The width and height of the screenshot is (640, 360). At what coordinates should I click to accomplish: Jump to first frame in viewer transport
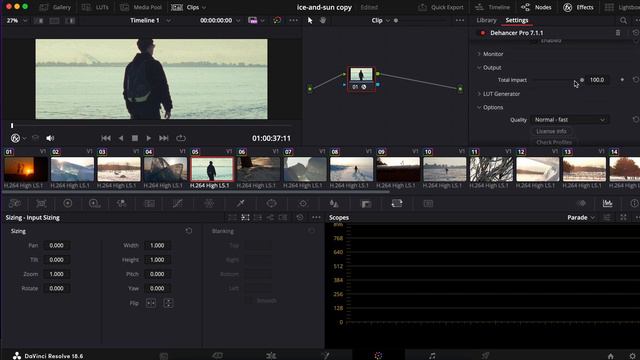pos(106,138)
